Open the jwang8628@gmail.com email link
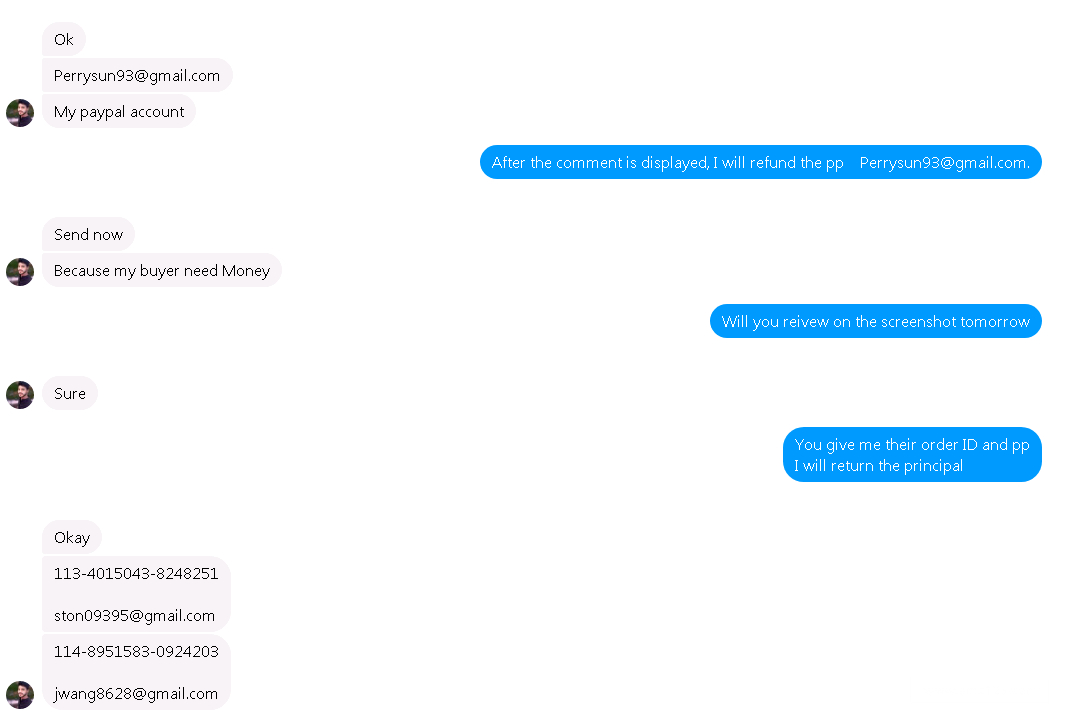 point(136,694)
